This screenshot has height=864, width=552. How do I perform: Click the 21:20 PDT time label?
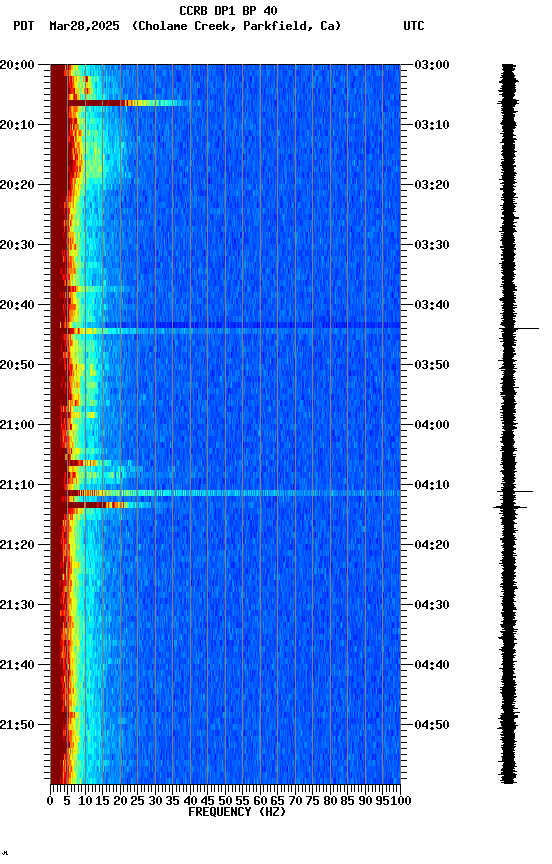17,546
